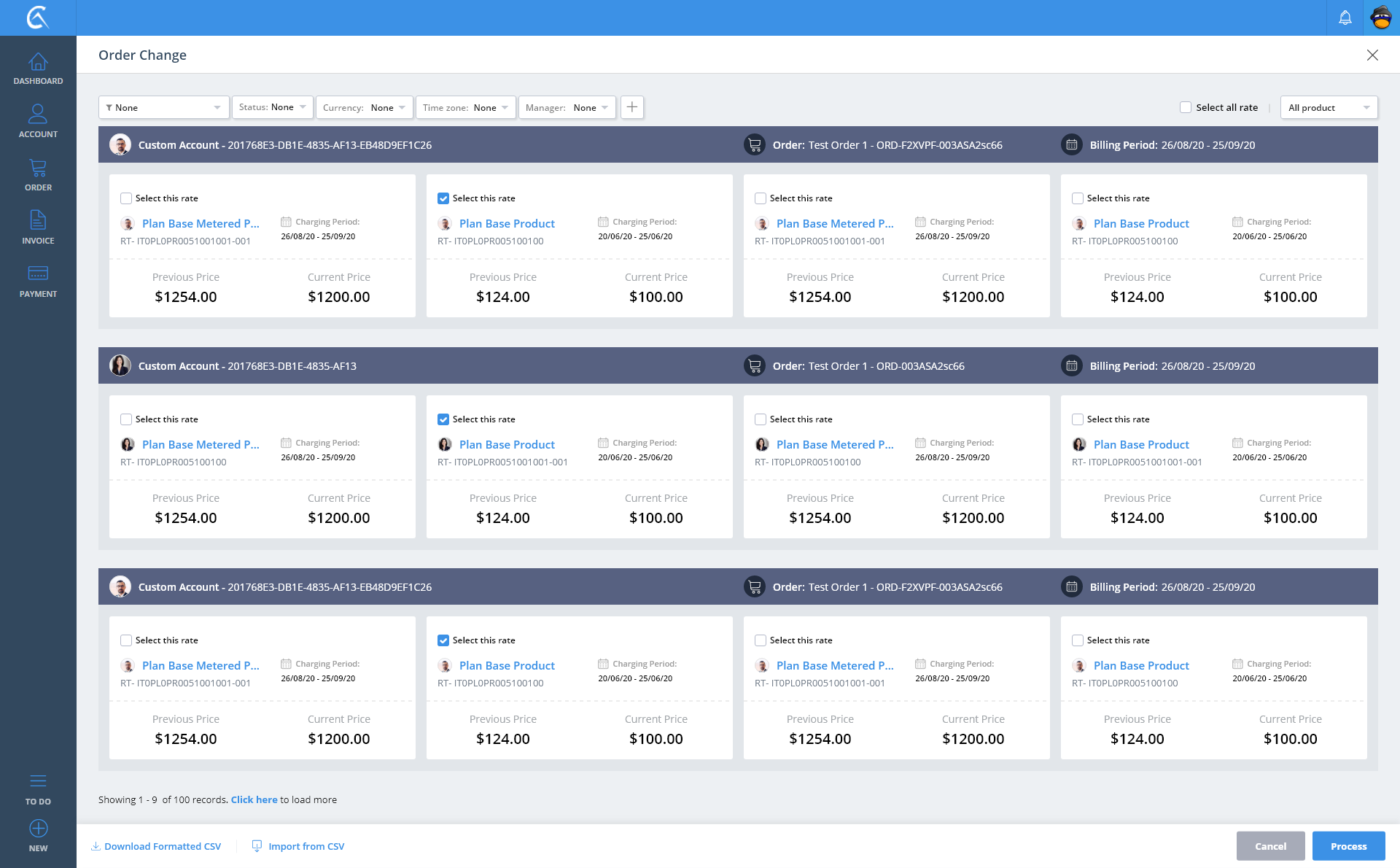Open the user avatar profile menu
This screenshot has height=868, width=1400.
coord(1381,18)
